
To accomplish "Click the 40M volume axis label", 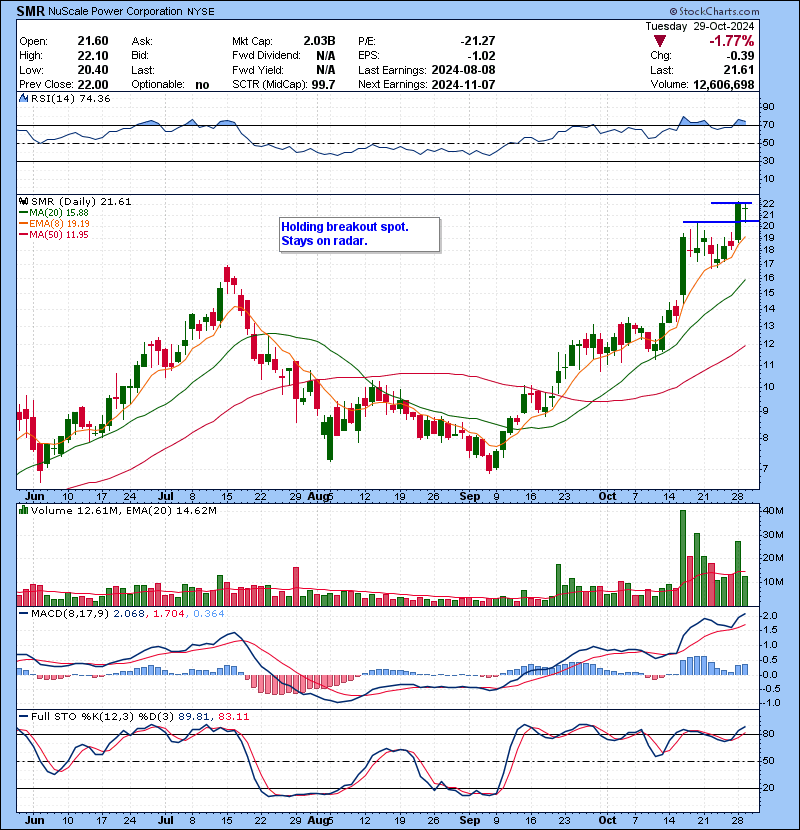I will [772, 511].
